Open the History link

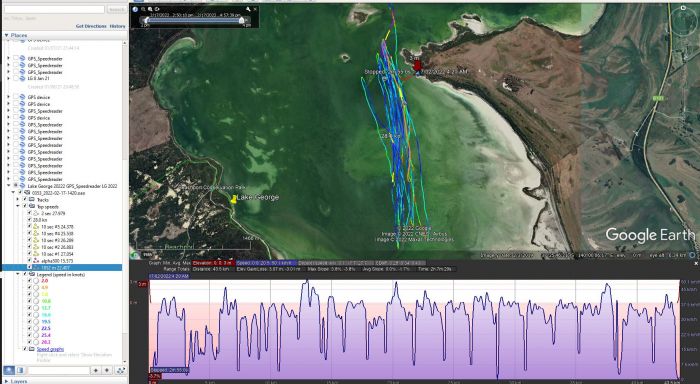(x=117, y=26)
